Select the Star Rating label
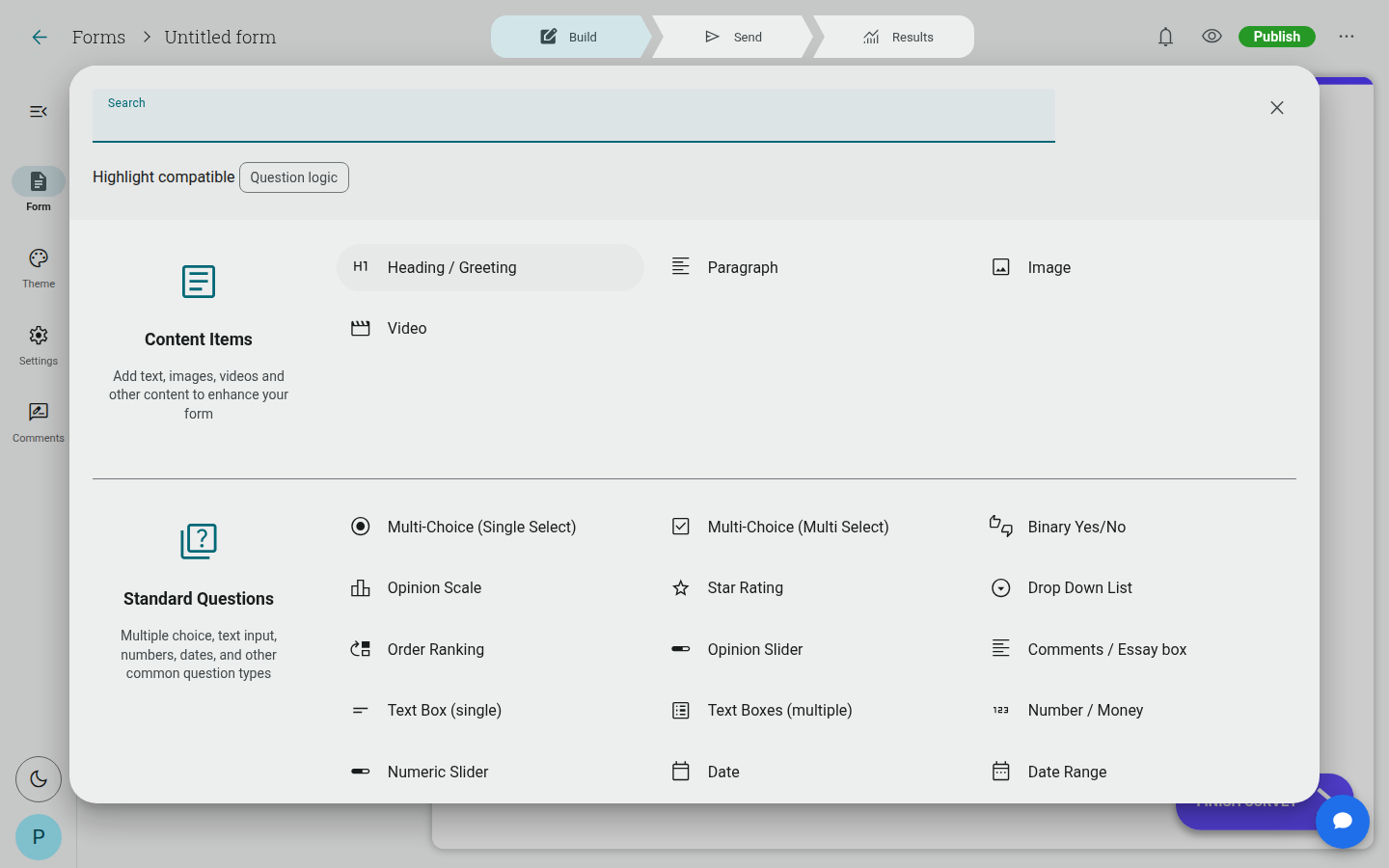 click(x=746, y=588)
